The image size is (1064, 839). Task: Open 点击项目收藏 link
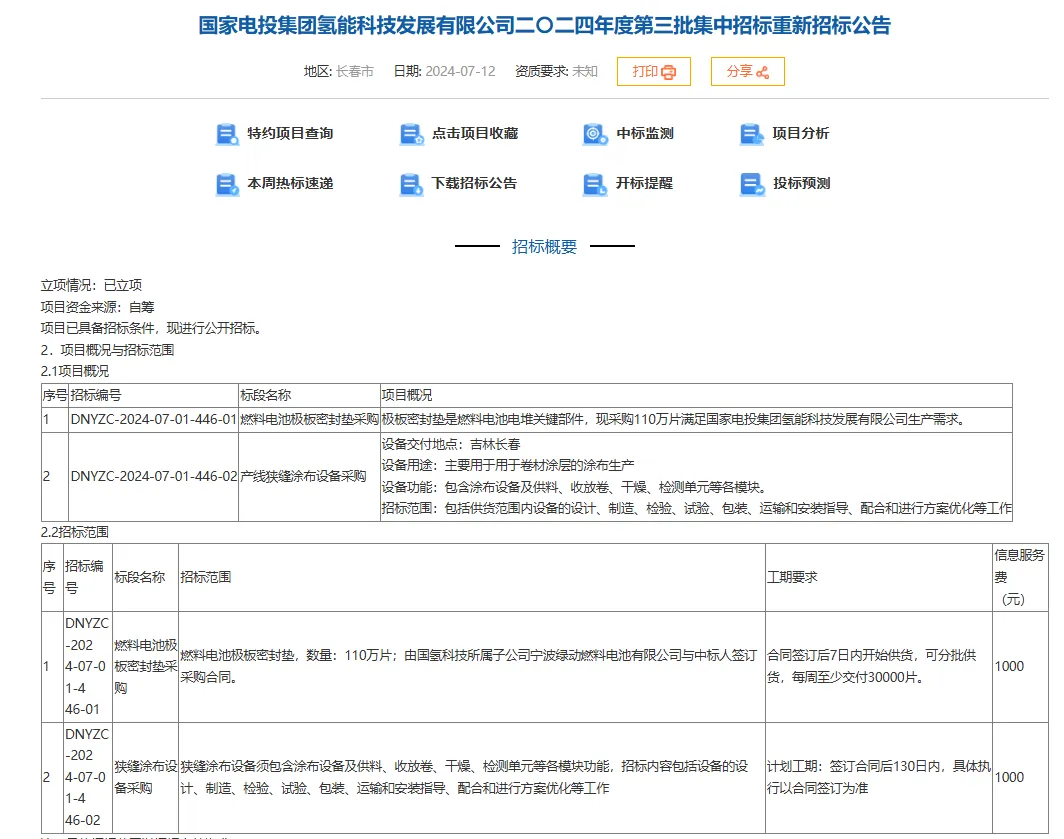pos(475,134)
